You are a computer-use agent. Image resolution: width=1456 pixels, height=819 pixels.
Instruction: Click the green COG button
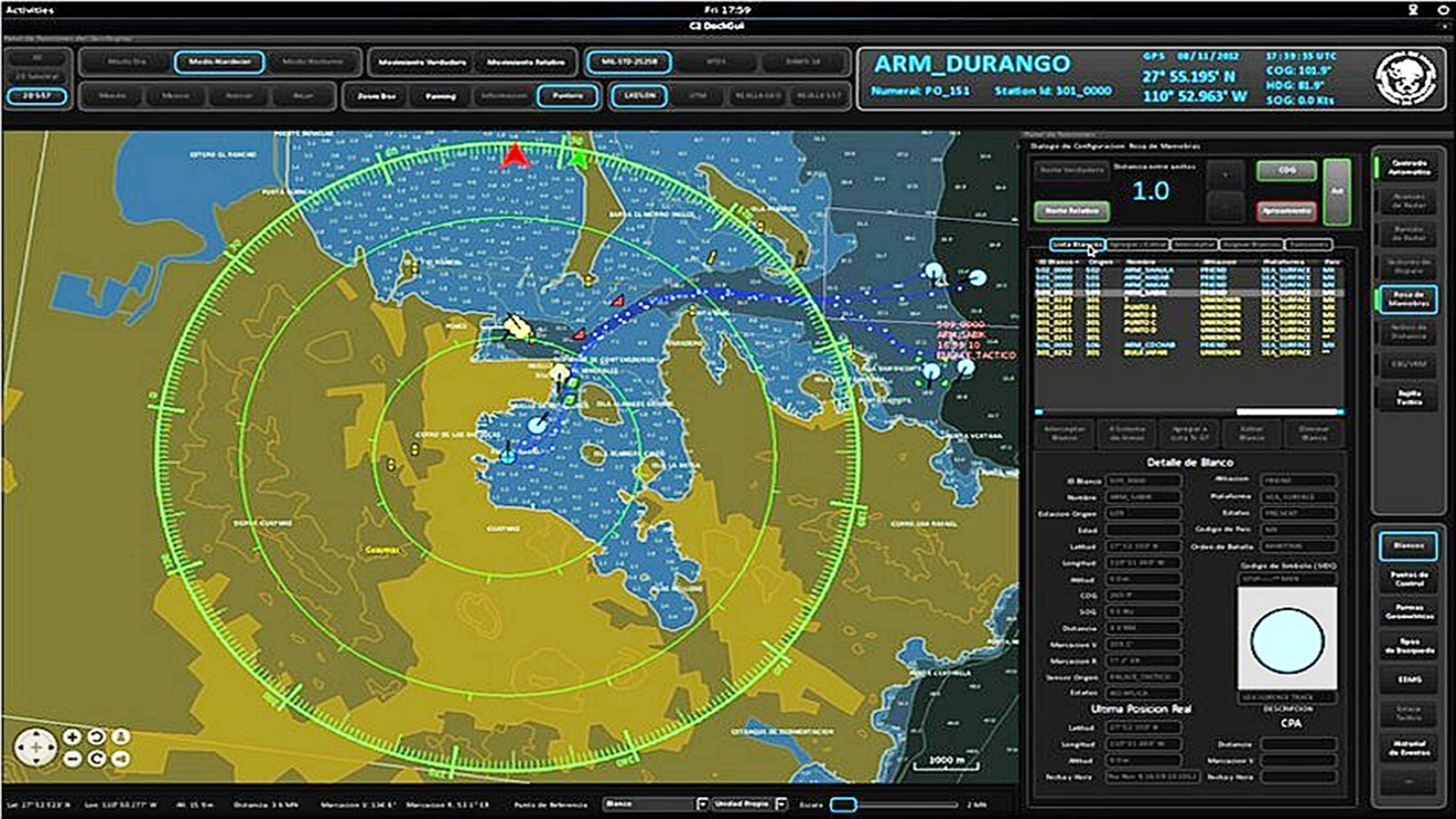1286,171
